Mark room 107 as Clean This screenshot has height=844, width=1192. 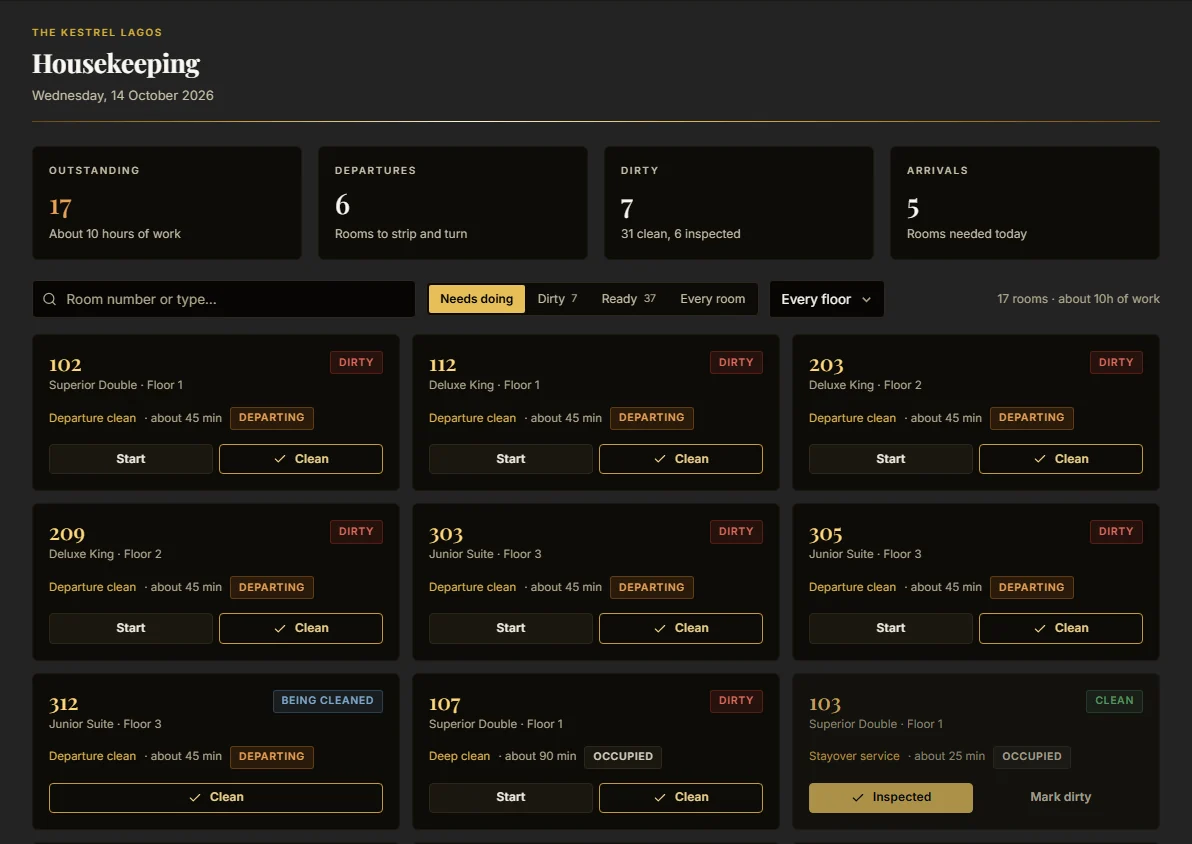(x=681, y=798)
